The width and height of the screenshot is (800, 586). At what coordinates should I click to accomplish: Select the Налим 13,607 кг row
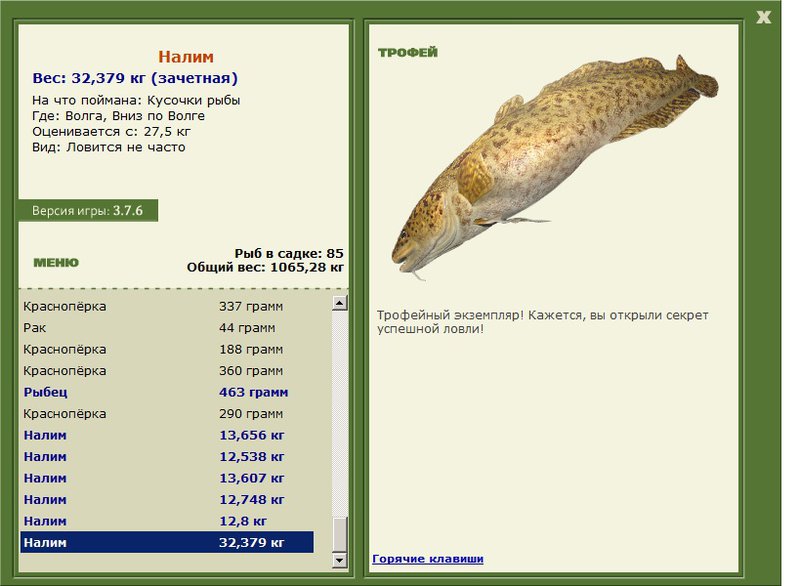click(167, 478)
